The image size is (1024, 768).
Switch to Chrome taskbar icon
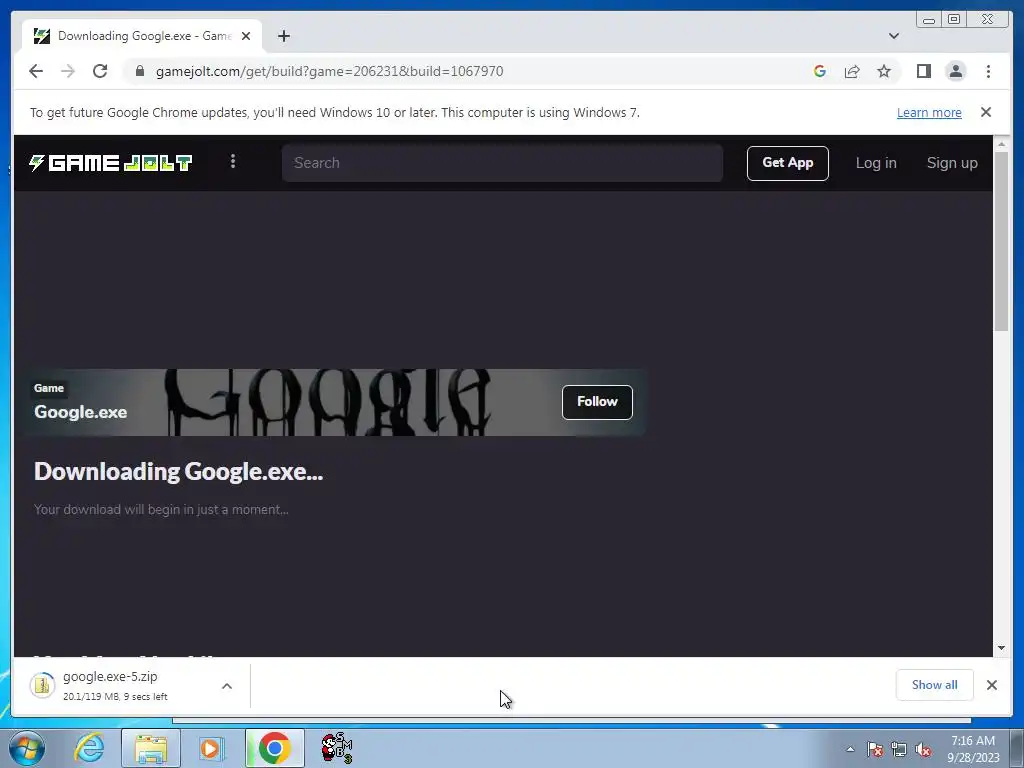pyautogui.click(x=275, y=748)
